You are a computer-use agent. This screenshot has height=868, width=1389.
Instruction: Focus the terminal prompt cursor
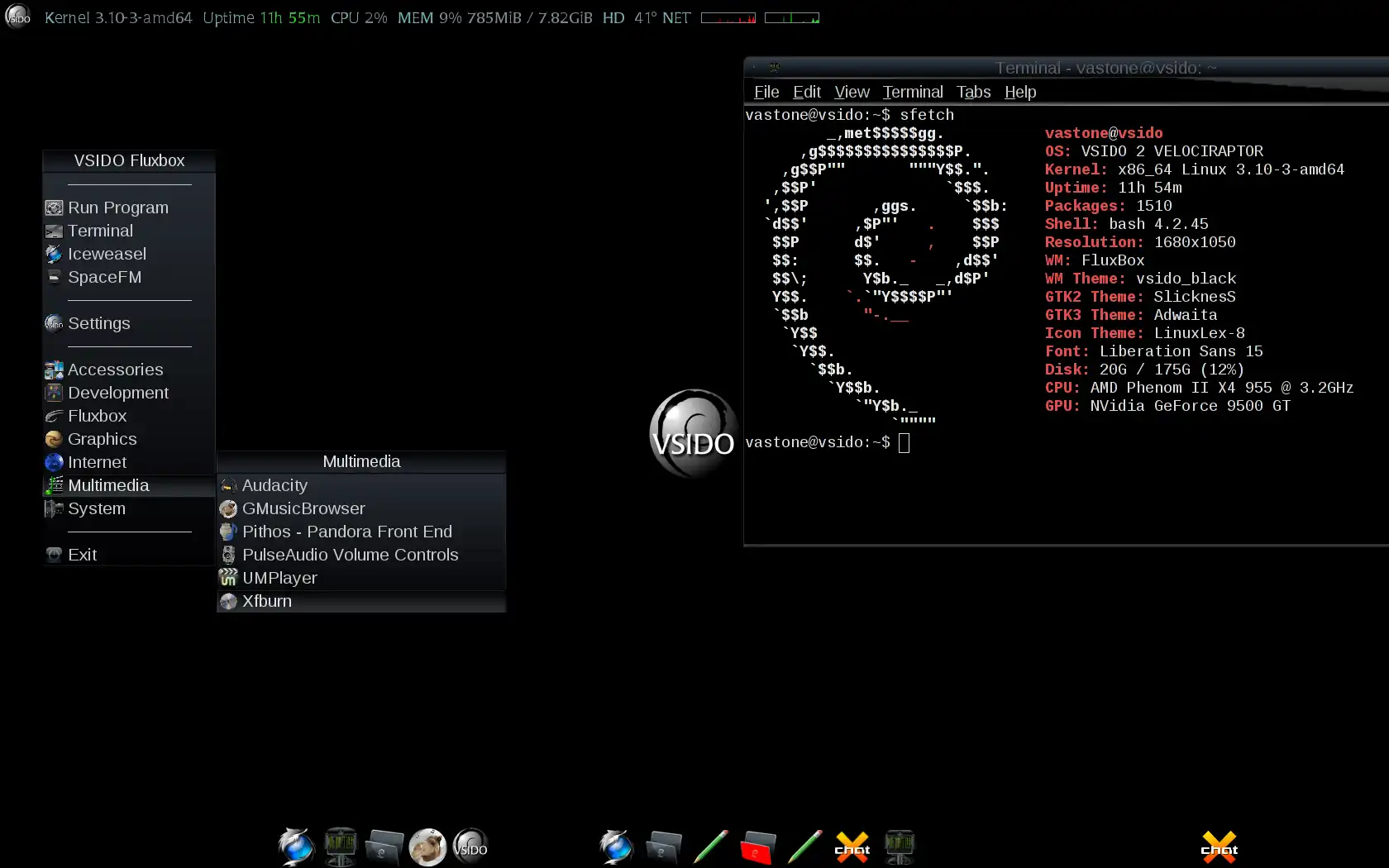click(x=904, y=443)
